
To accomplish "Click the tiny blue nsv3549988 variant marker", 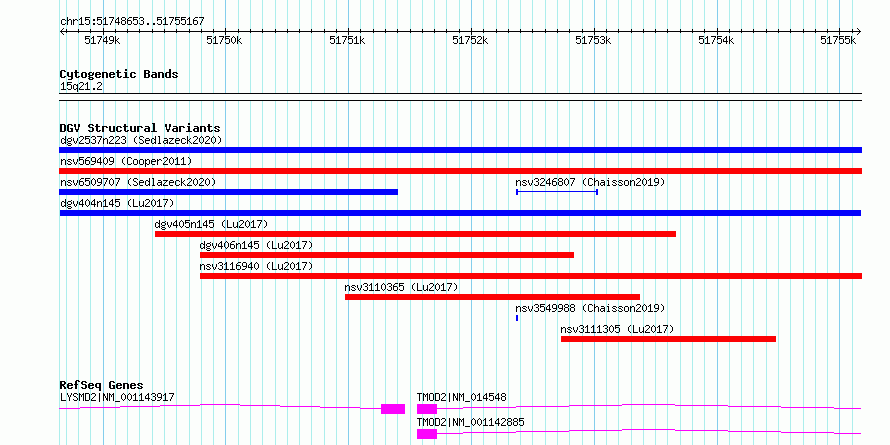I will tap(517, 318).
